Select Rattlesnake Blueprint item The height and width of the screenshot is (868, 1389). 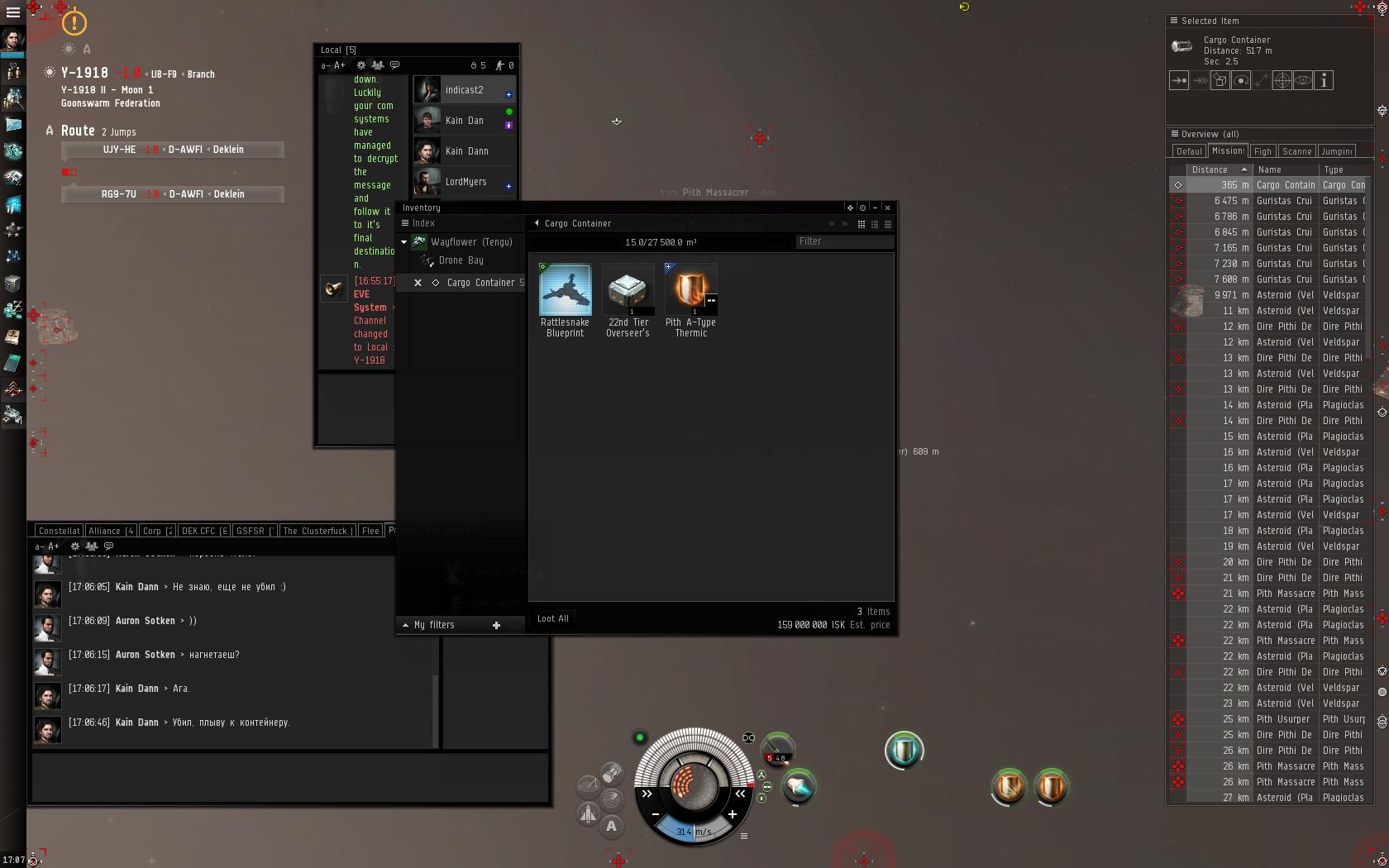566,301
